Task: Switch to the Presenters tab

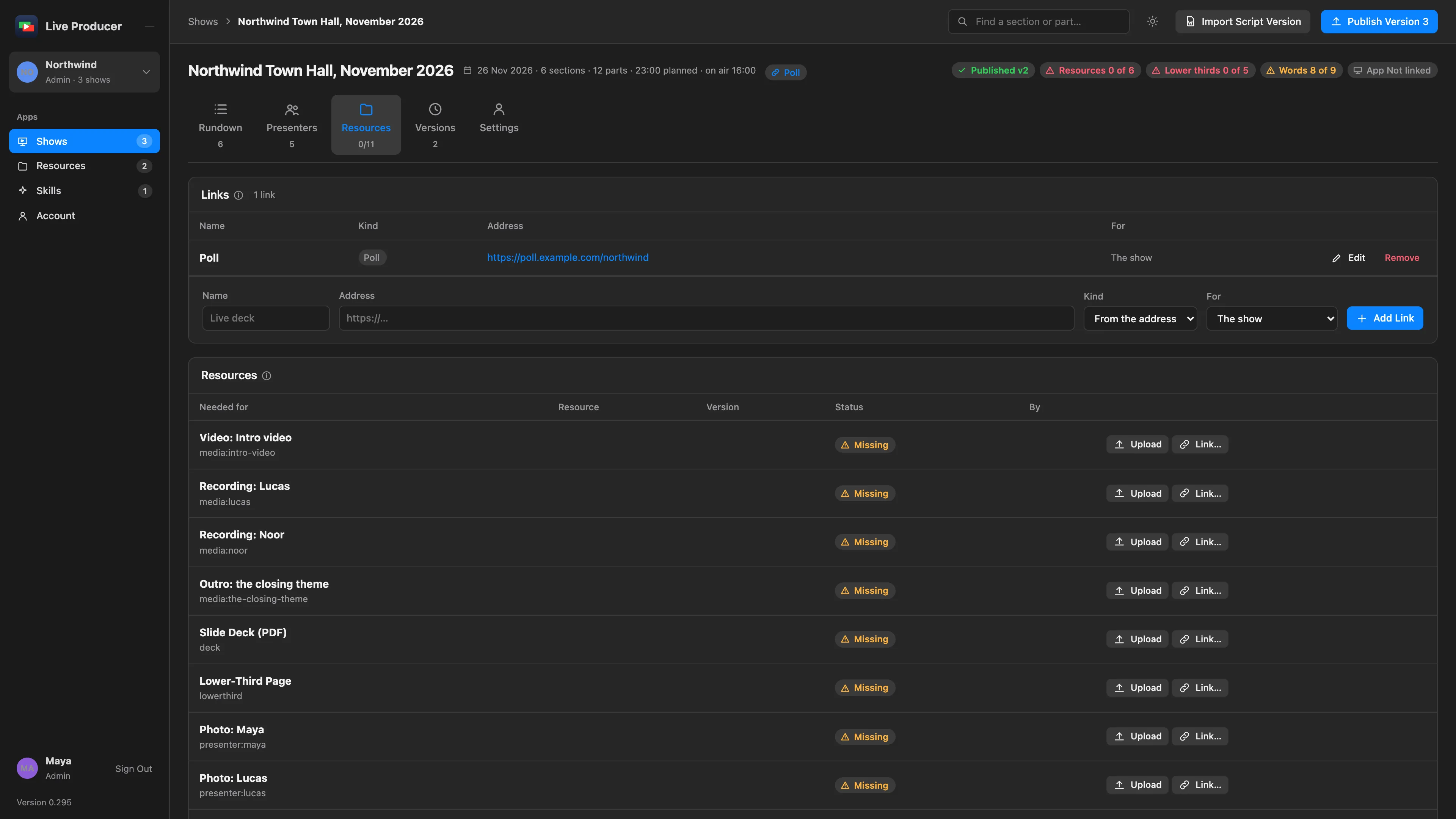Action: 292,125
